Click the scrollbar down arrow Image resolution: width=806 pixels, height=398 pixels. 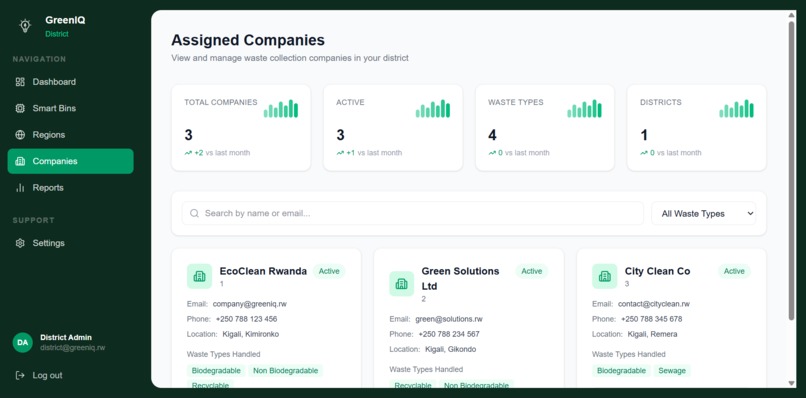(792, 383)
